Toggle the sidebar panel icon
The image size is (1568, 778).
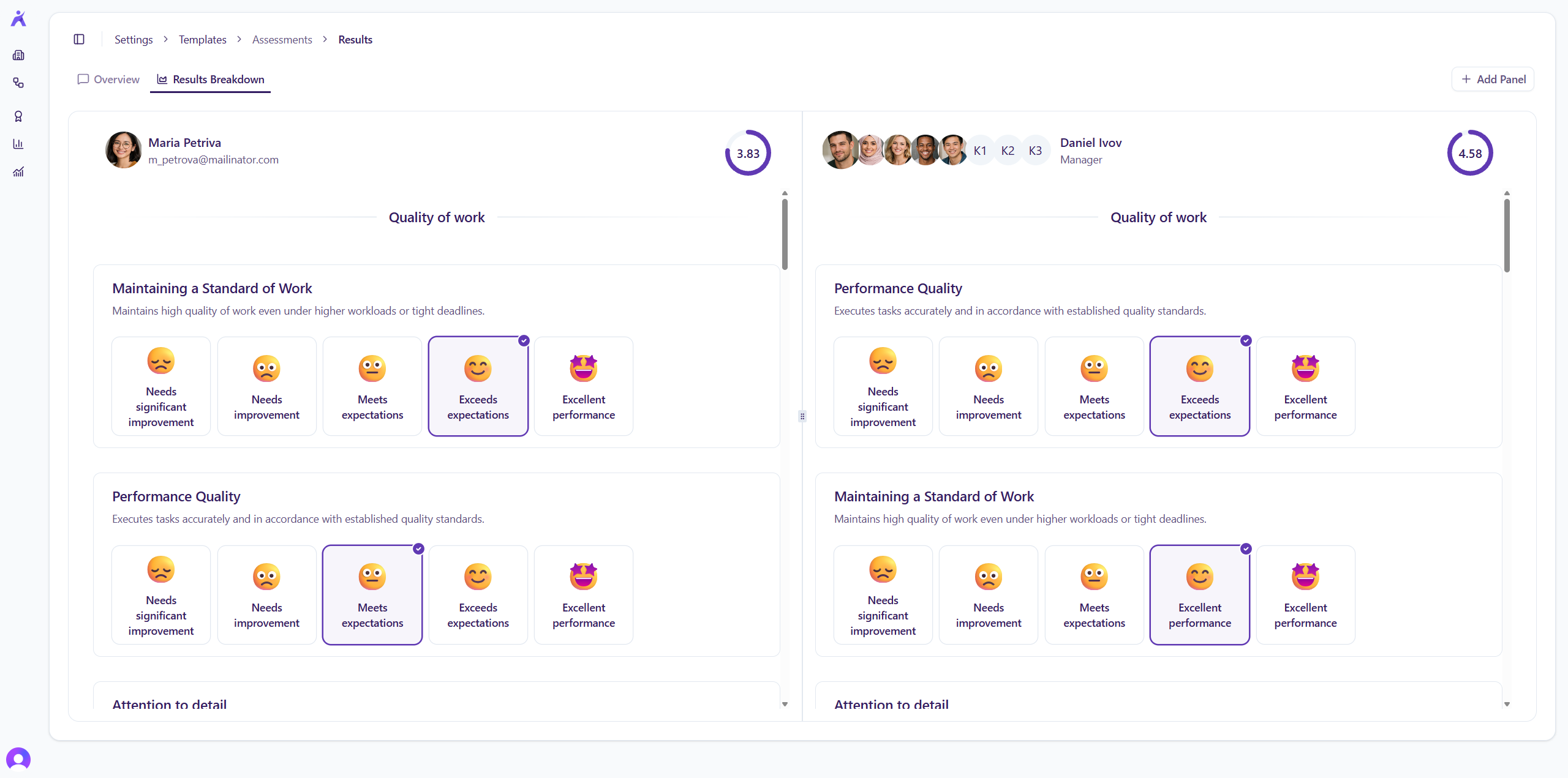pos(79,39)
